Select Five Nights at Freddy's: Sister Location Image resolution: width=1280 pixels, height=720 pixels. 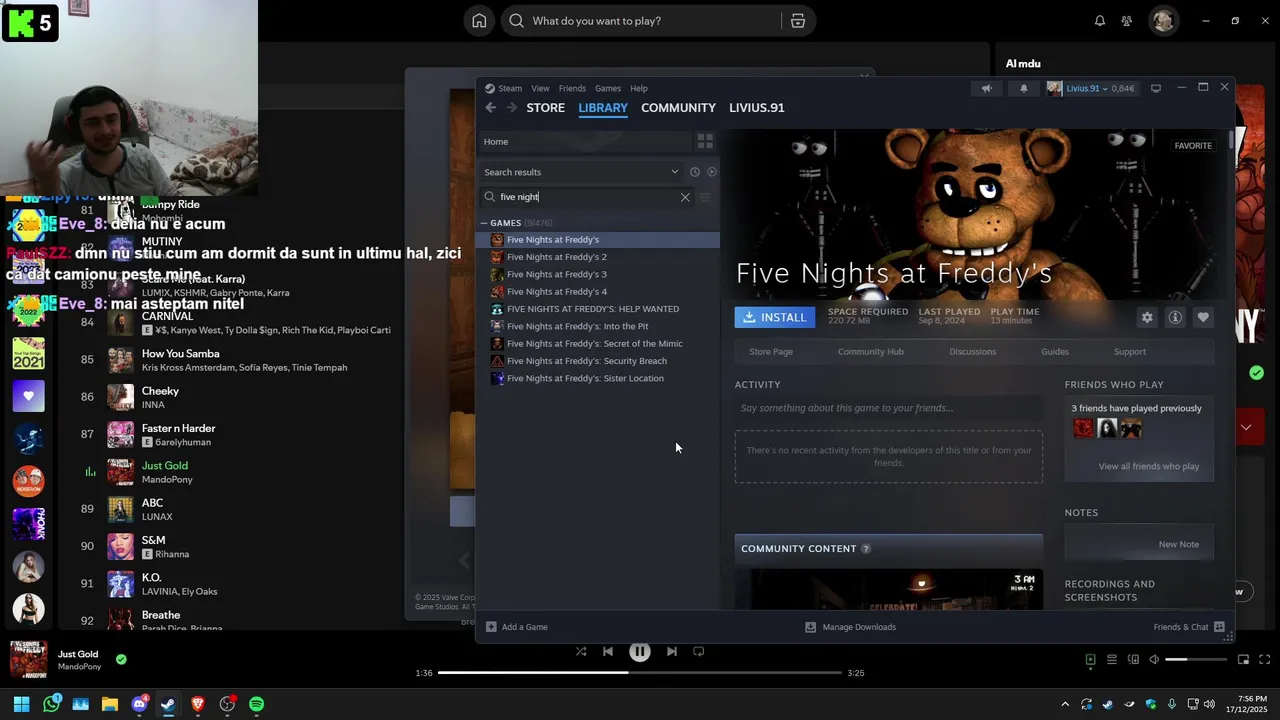click(x=599, y=378)
